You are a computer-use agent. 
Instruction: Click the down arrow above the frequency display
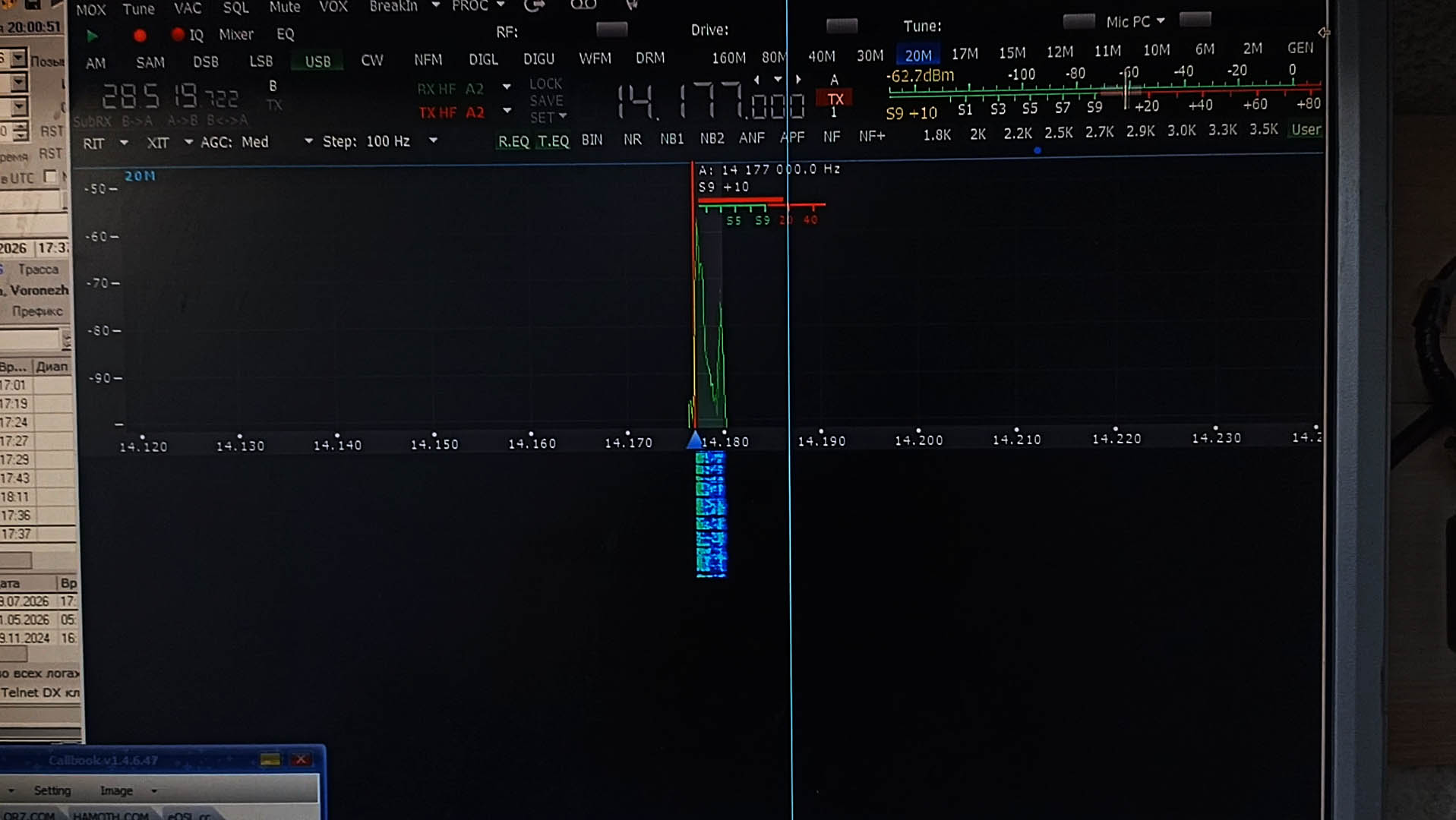[x=778, y=79]
